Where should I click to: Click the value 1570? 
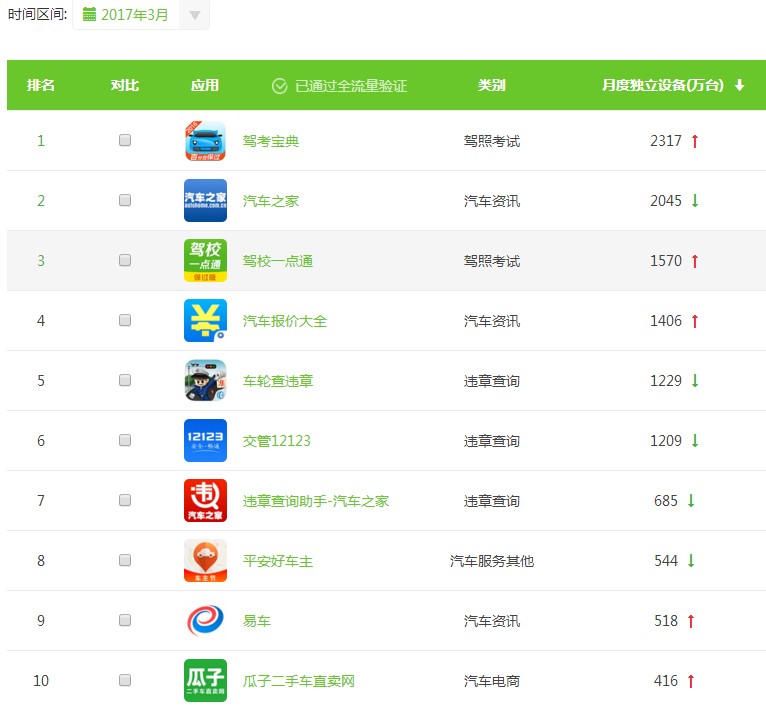tap(665, 260)
